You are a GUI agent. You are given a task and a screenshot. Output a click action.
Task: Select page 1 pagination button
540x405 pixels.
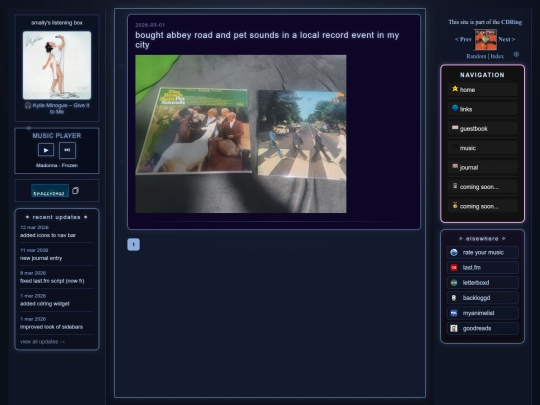(x=134, y=245)
